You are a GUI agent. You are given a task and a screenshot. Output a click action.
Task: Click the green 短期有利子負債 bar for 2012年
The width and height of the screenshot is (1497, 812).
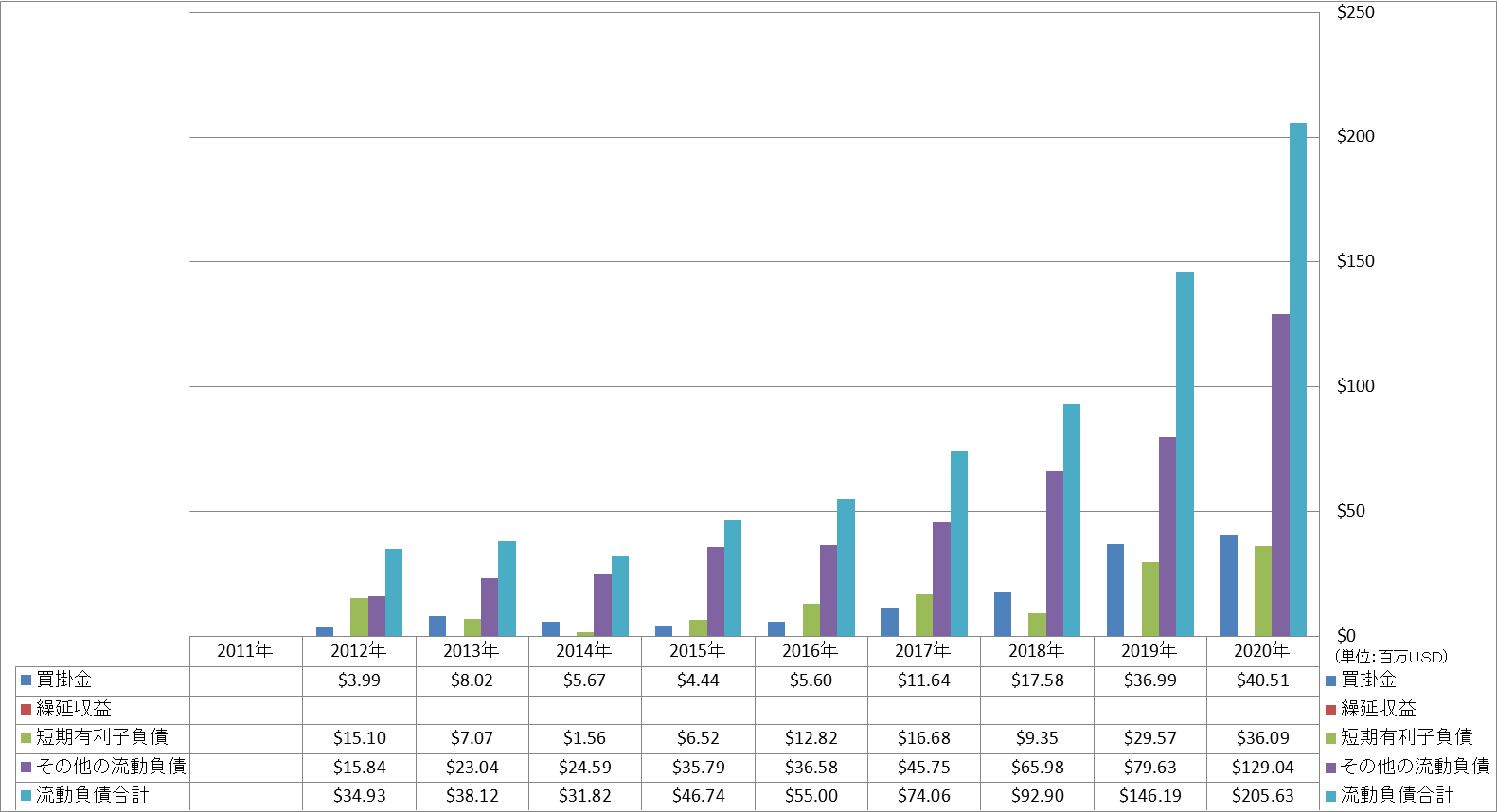359,617
